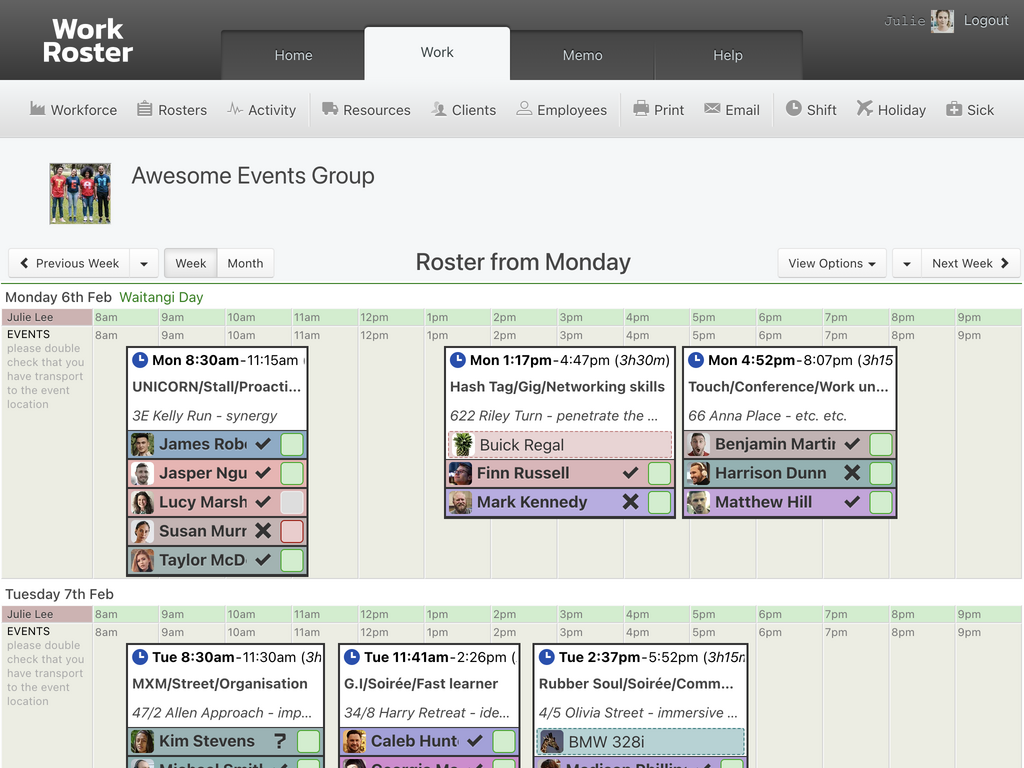Screen dimensions: 1024x768
Task: Open the View Options dropdown
Action: (831, 263)
